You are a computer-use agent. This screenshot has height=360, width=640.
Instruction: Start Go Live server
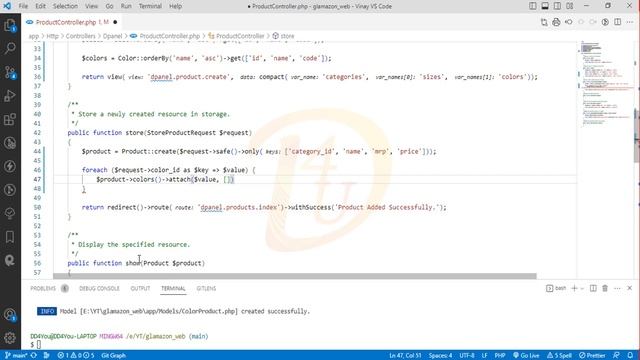(526, 355)
